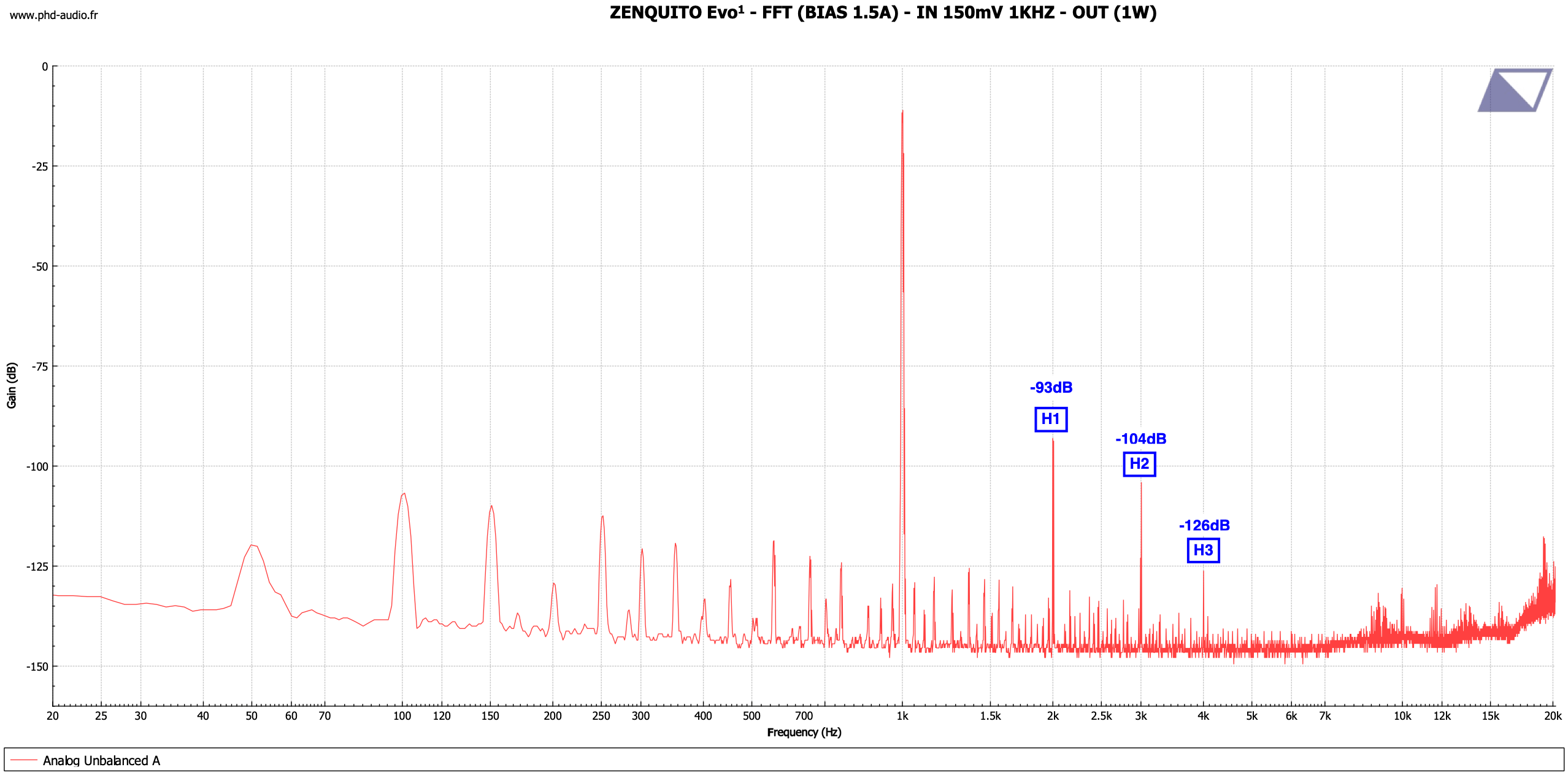This screenshot has height=775, width=1568.
Task: Click the www.phd-audio.fr website text
Action: pyautogui.click(x=53, y=15)
